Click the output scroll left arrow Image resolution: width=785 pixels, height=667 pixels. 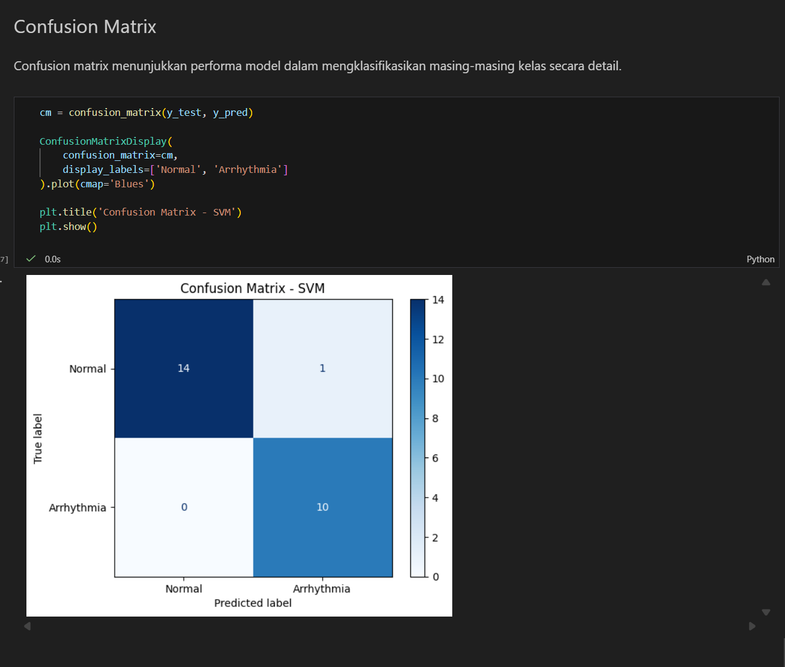[x=27, y=626]
